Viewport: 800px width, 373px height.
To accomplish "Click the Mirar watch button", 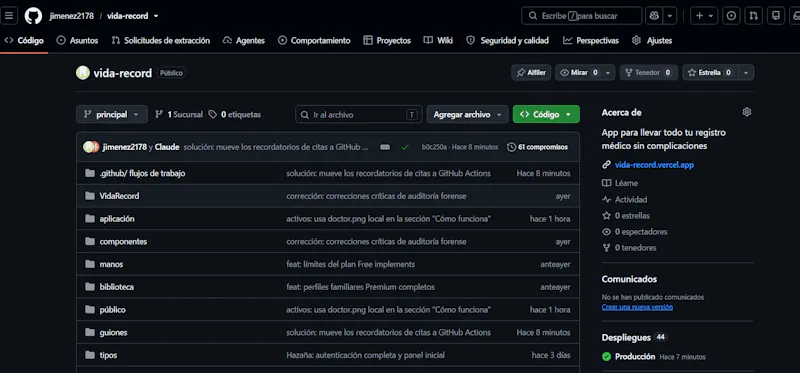I will click(x=578, y=72).
